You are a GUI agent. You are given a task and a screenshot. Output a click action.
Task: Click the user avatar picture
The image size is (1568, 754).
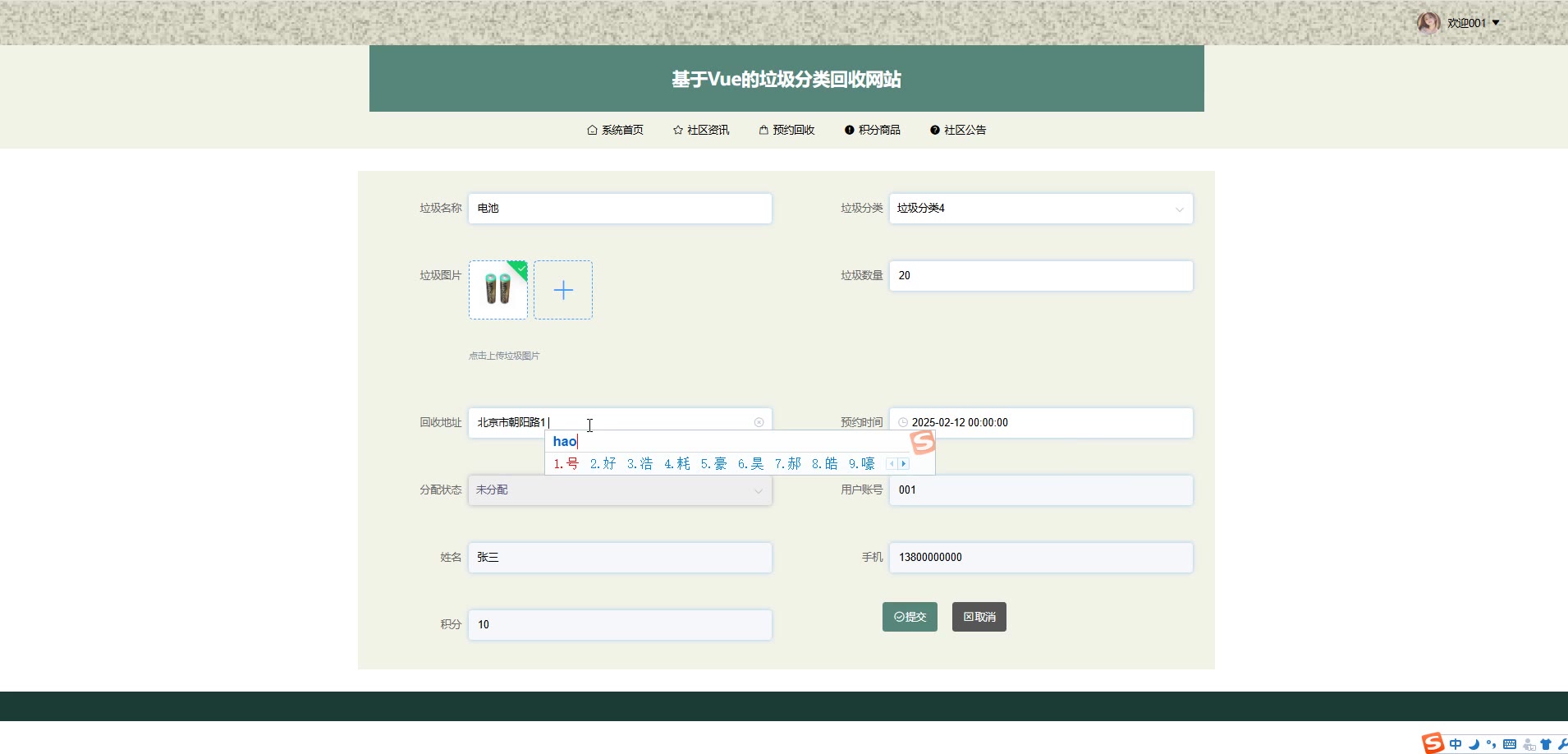(1428, 23)
